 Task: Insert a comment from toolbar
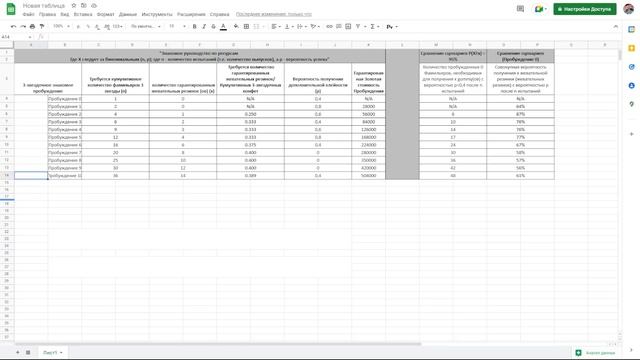pos(338,27)
